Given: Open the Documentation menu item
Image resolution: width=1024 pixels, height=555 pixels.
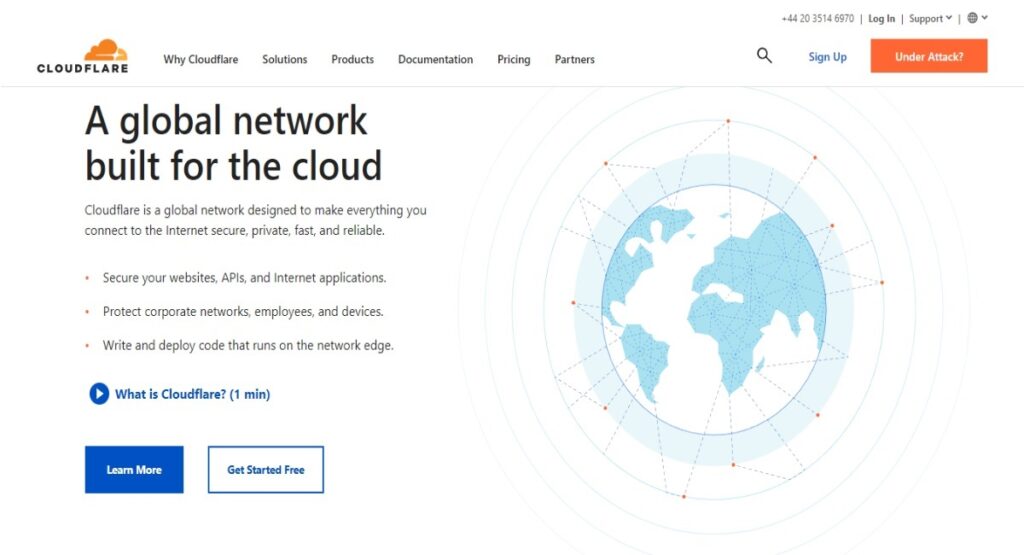Looking at the screenshot, I should click(436, 59).
